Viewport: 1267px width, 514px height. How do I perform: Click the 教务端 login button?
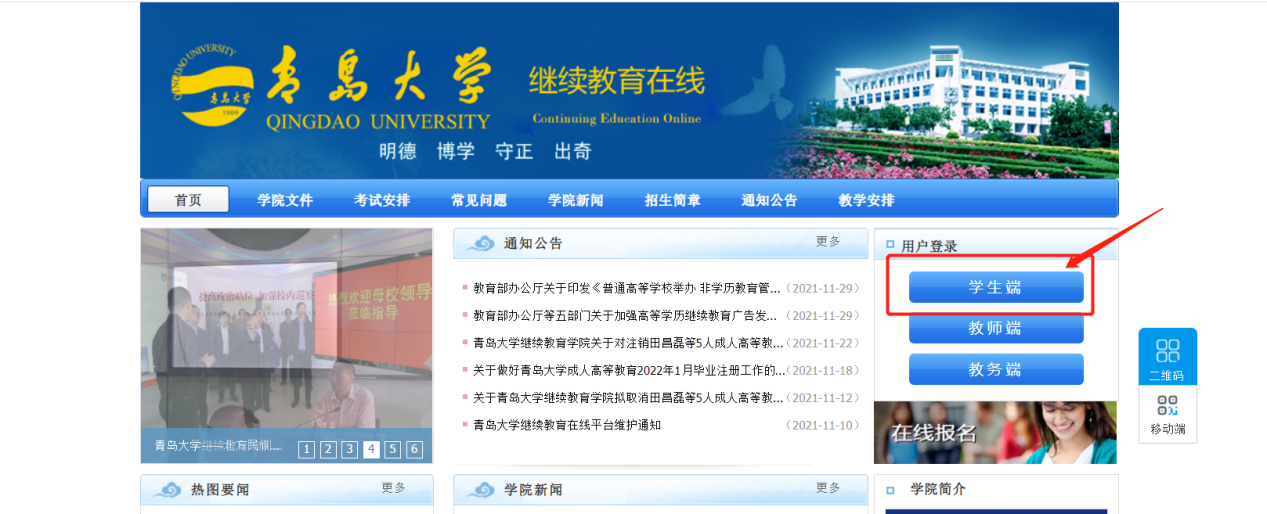(x=996, y=369)
